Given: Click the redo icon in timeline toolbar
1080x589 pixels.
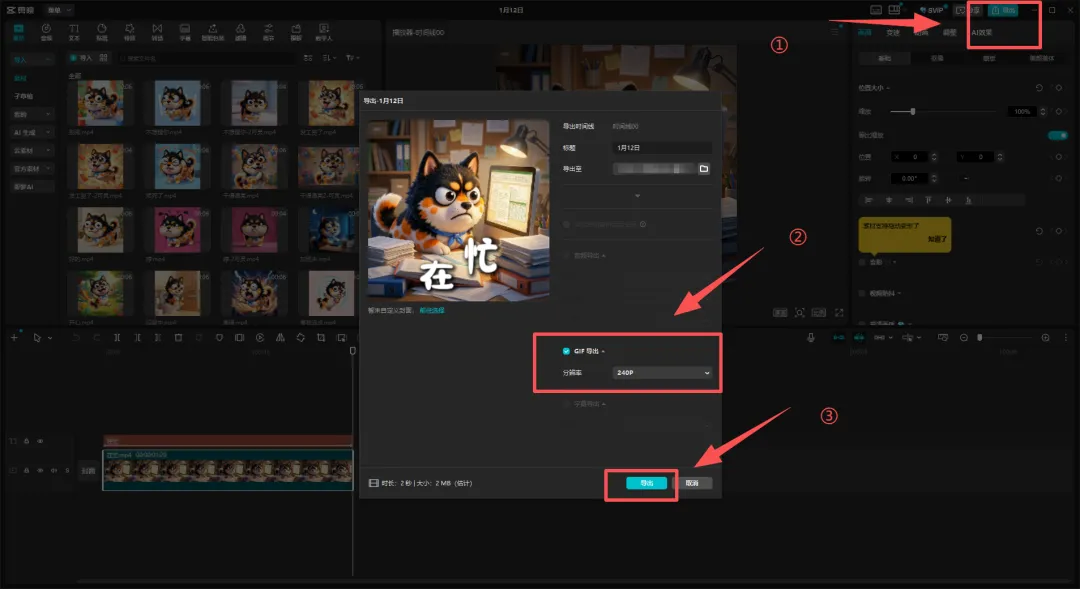Looking at the screenshot, I should 96,338.
